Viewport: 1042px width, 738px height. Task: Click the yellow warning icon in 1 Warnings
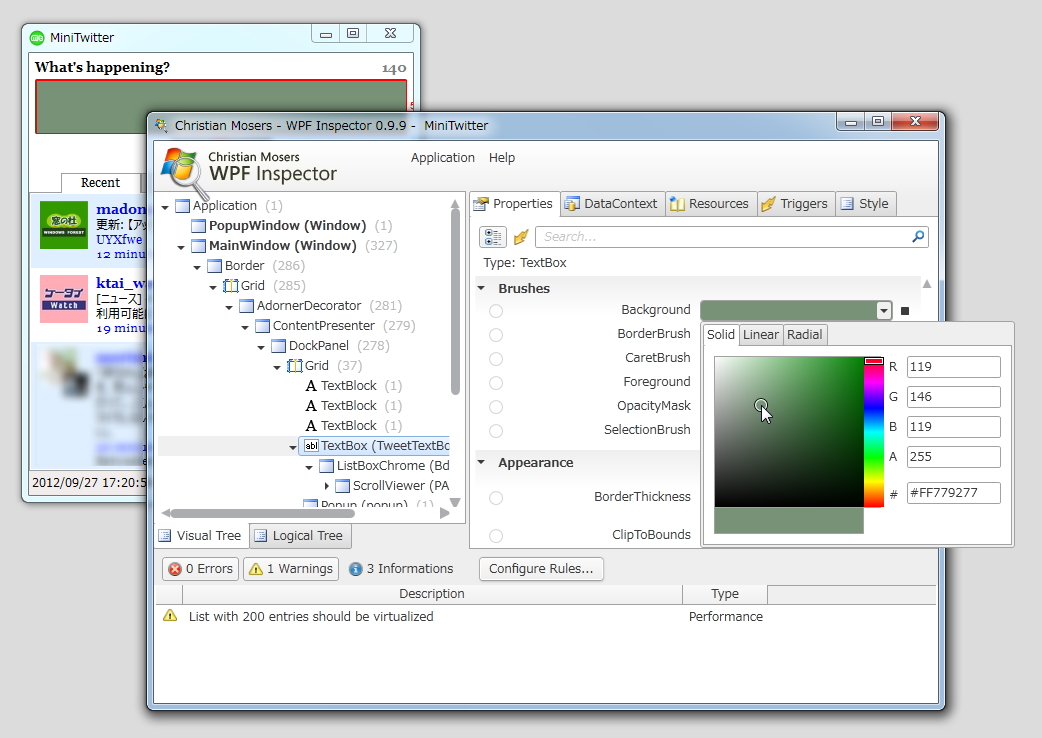[x=256, y=569]
